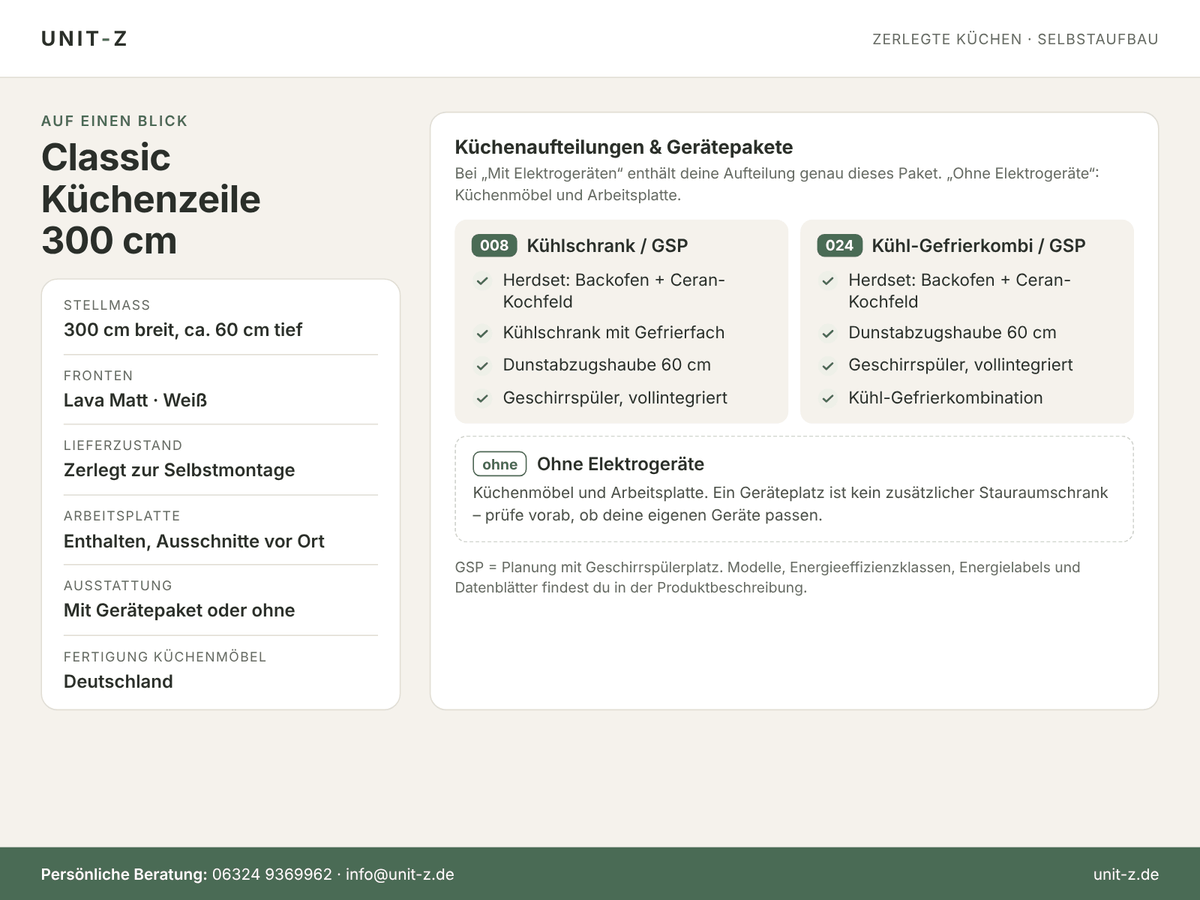The image size is (1200, 900).
Task: Click 'Küchenaufteilungen & Gerätepakete' heading
Action: pyautogui.click(x=624, y=147)
